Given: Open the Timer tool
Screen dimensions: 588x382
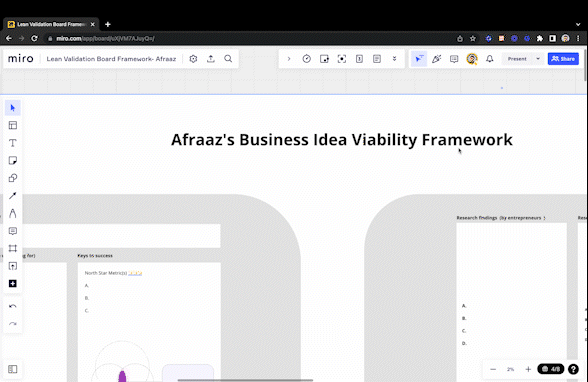Looking at the screenshot, I should click(307, 59).
